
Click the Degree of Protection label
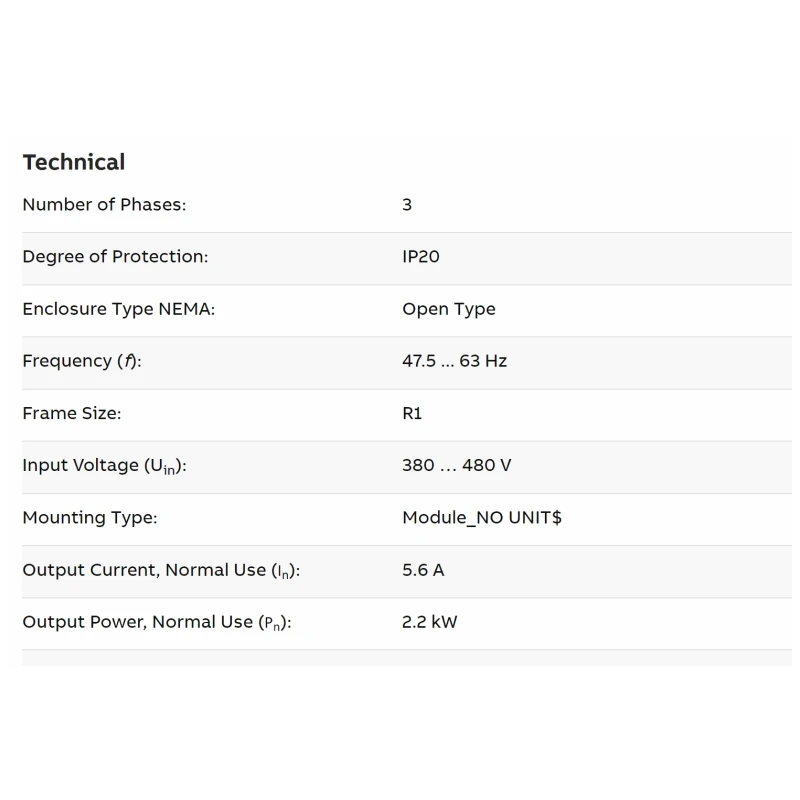115,257
